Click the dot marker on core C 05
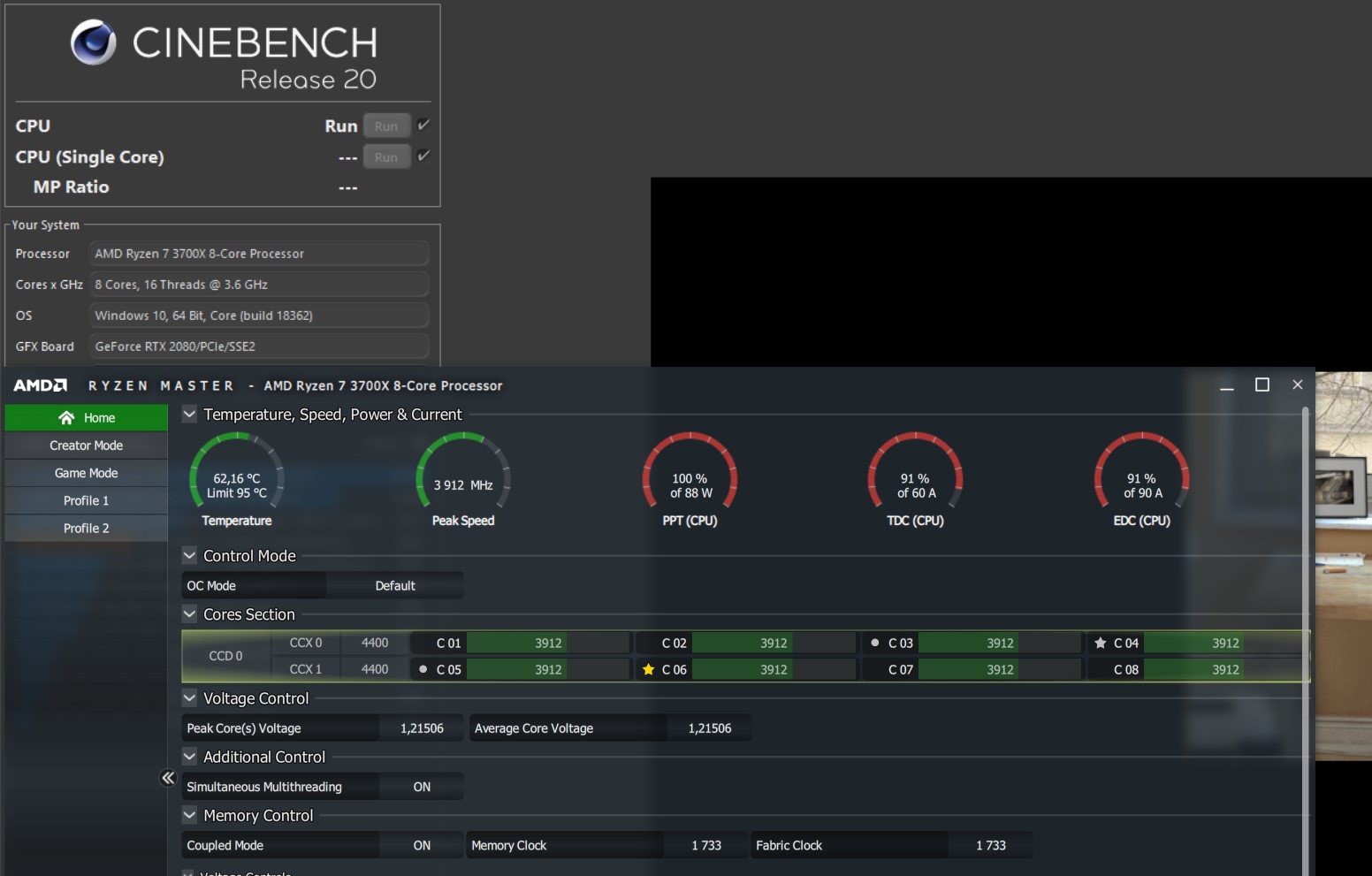Screen dimensions: 1372x876 coord(423,669)
